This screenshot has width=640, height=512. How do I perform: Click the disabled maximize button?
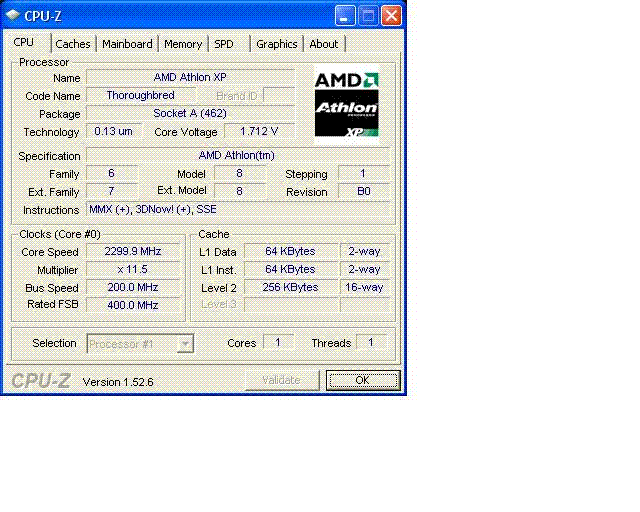(368, 16)
